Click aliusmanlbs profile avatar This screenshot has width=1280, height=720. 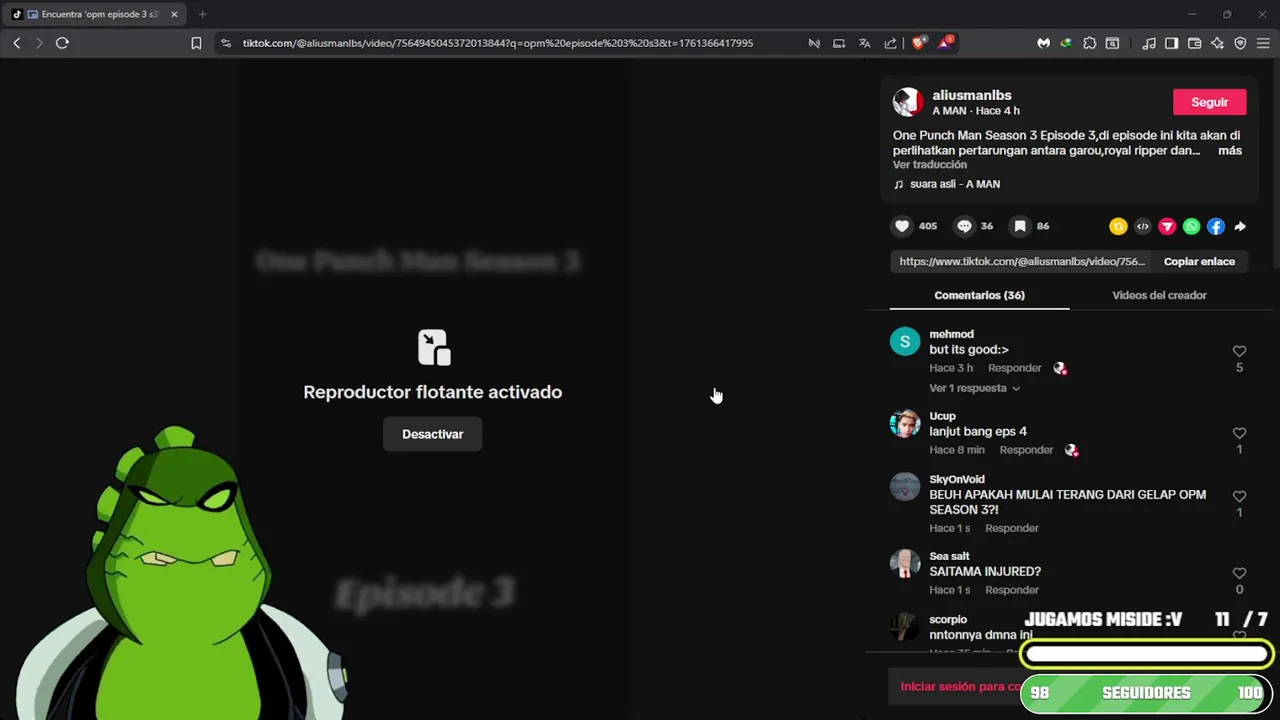point(908,102)
